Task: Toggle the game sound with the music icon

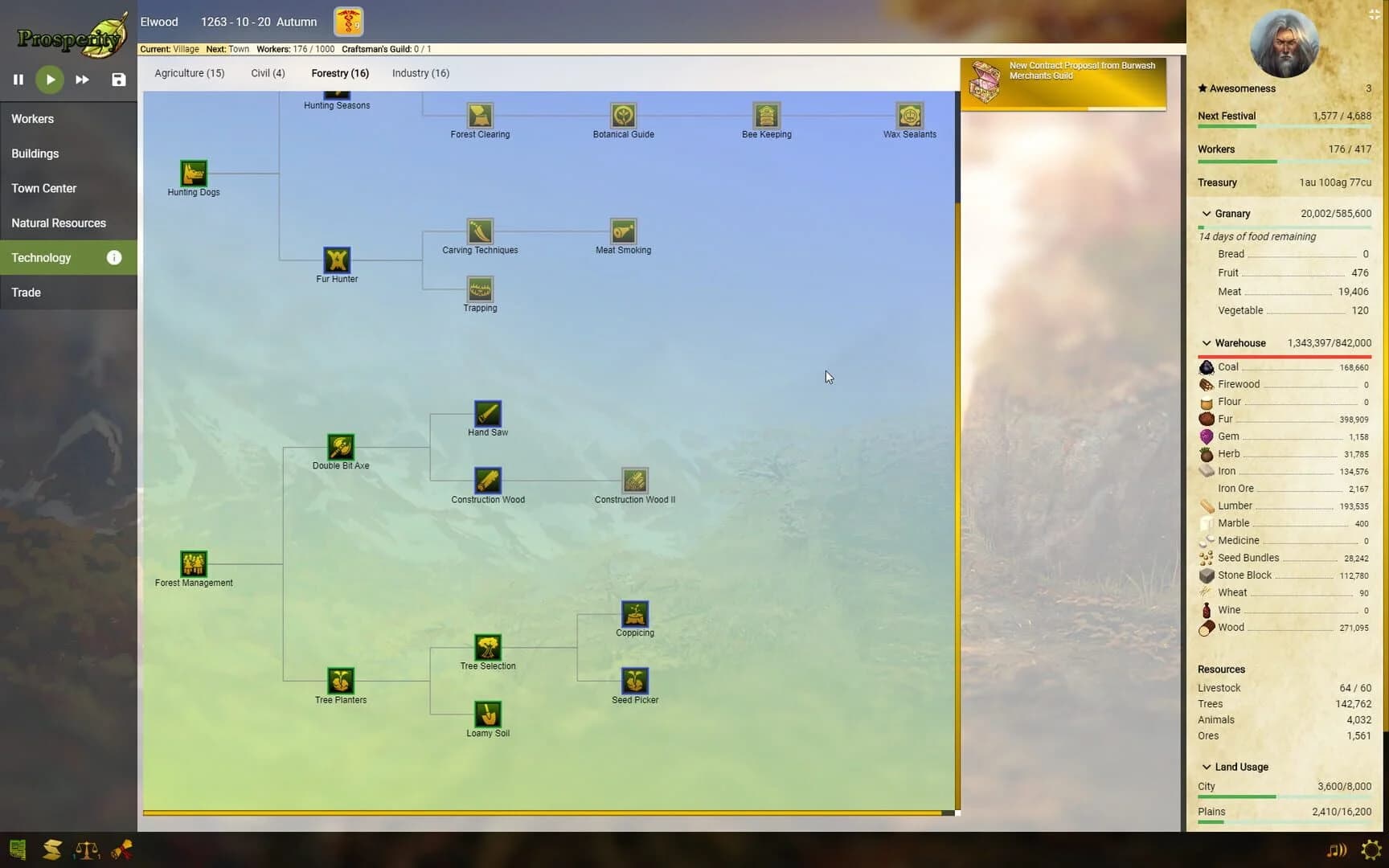Action: tap(1336, 850)
